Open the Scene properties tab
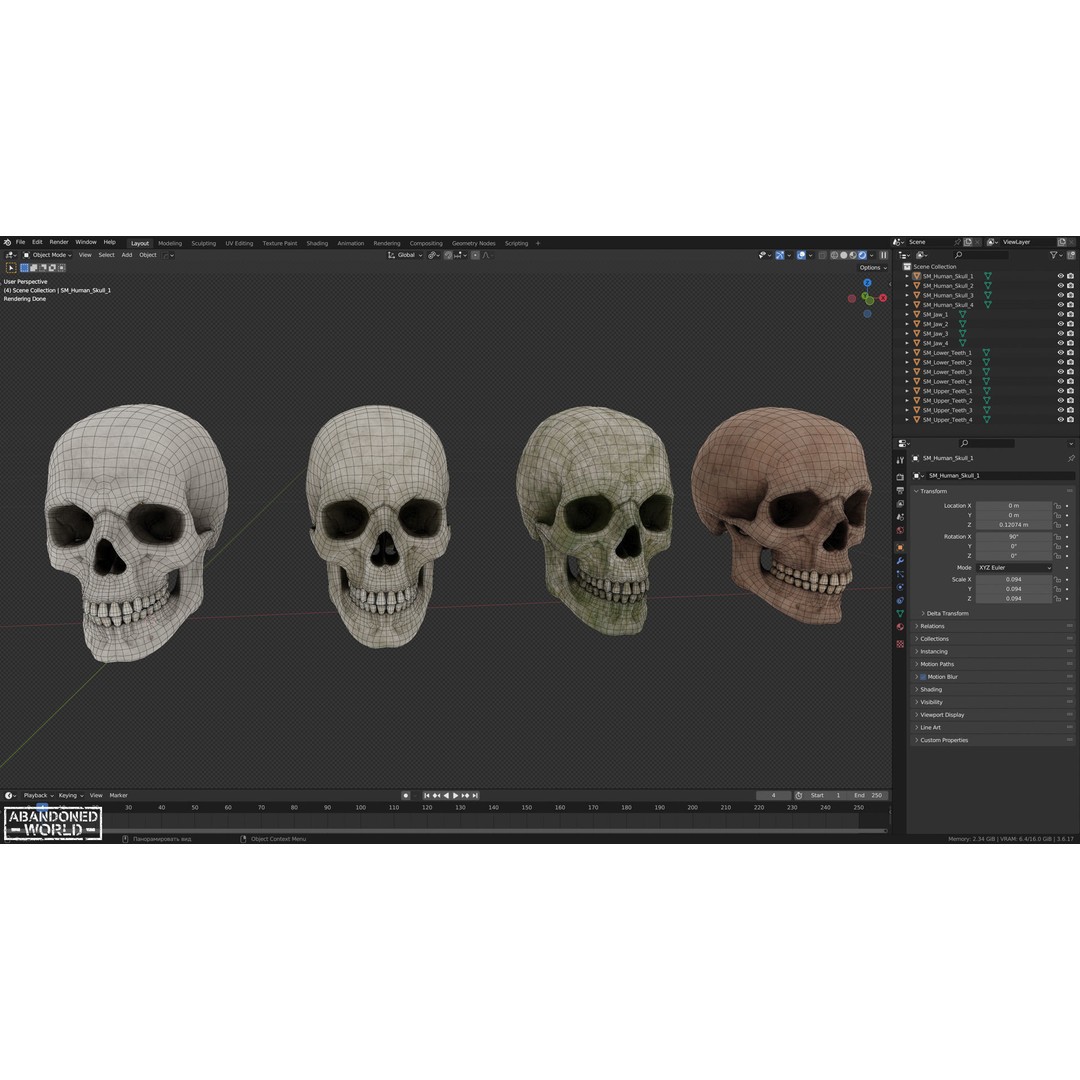 [x=900, y=517]
